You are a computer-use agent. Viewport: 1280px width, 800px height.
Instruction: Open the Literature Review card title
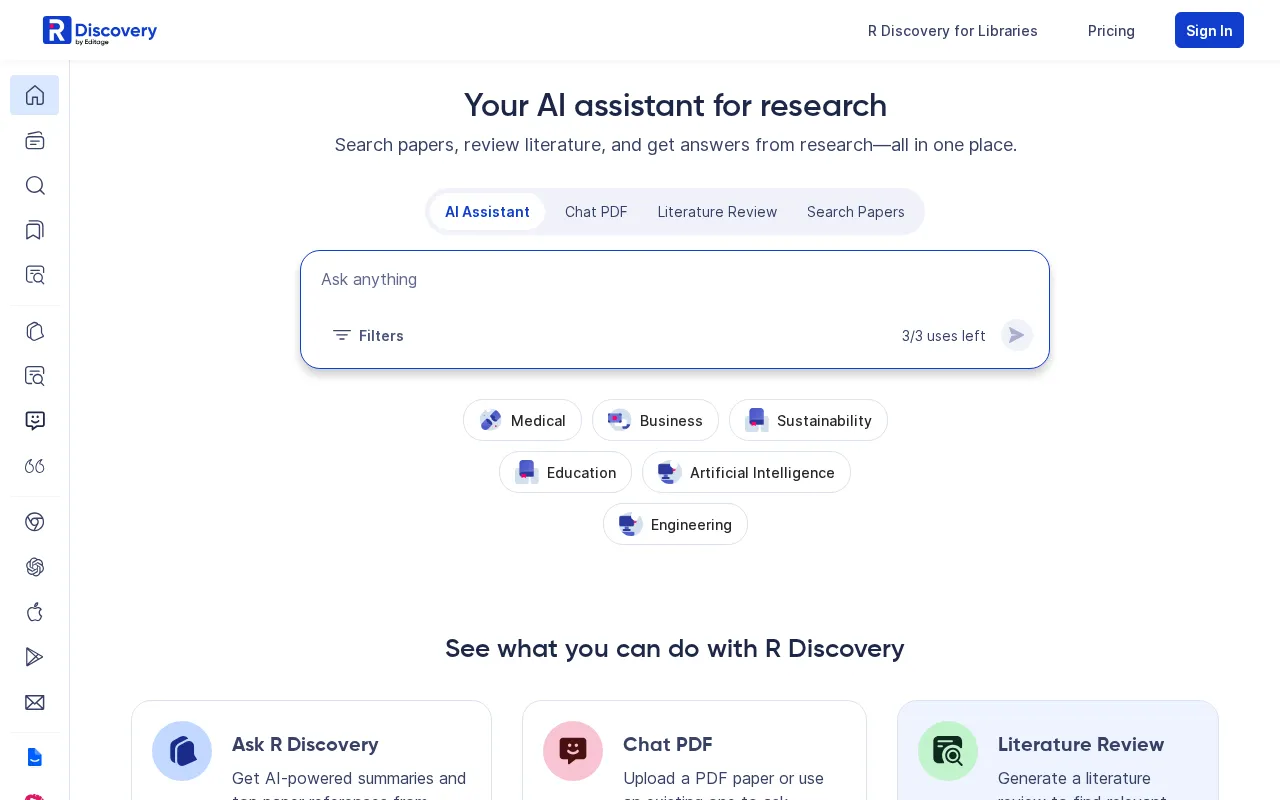1081,744
